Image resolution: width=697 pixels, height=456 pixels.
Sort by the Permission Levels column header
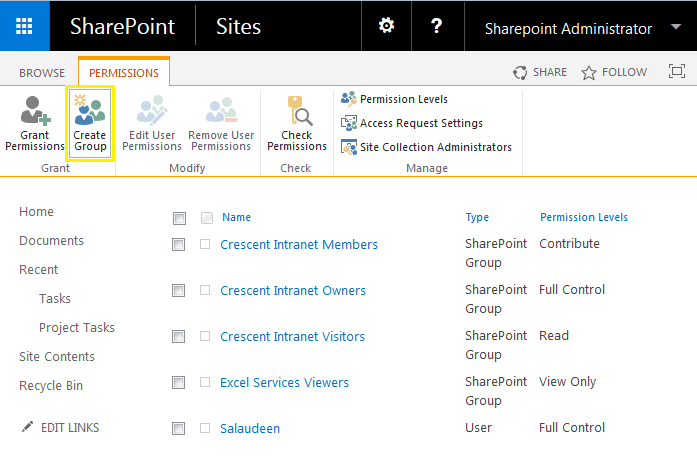pos(584,217)
